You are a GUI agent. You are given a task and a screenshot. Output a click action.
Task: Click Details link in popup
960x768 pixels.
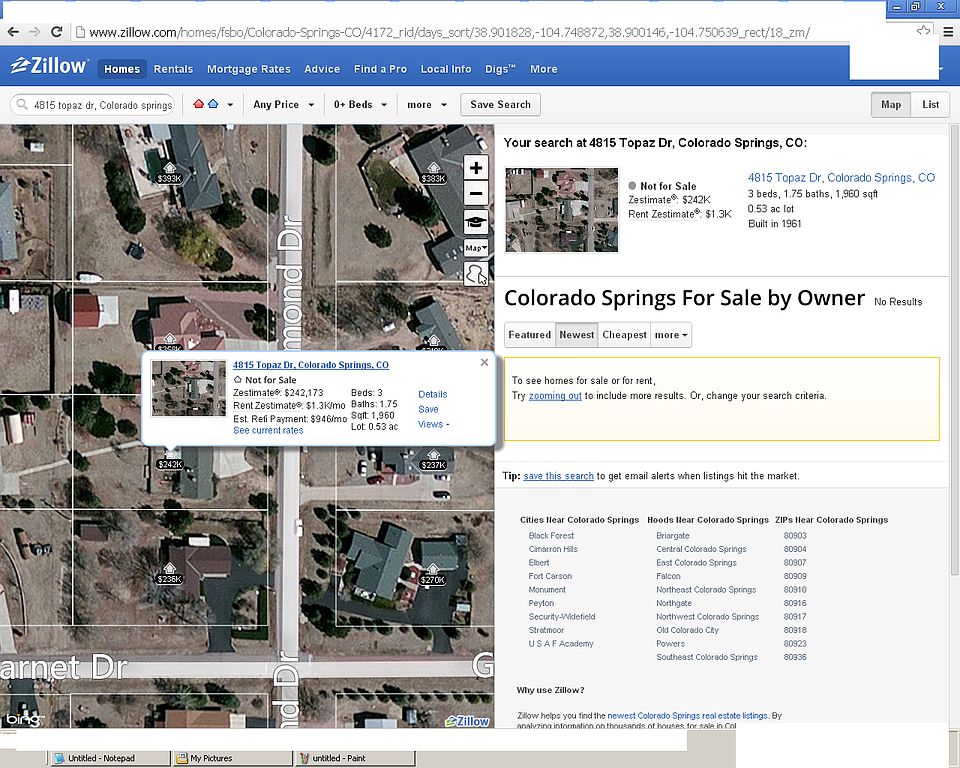click(433, 394)
